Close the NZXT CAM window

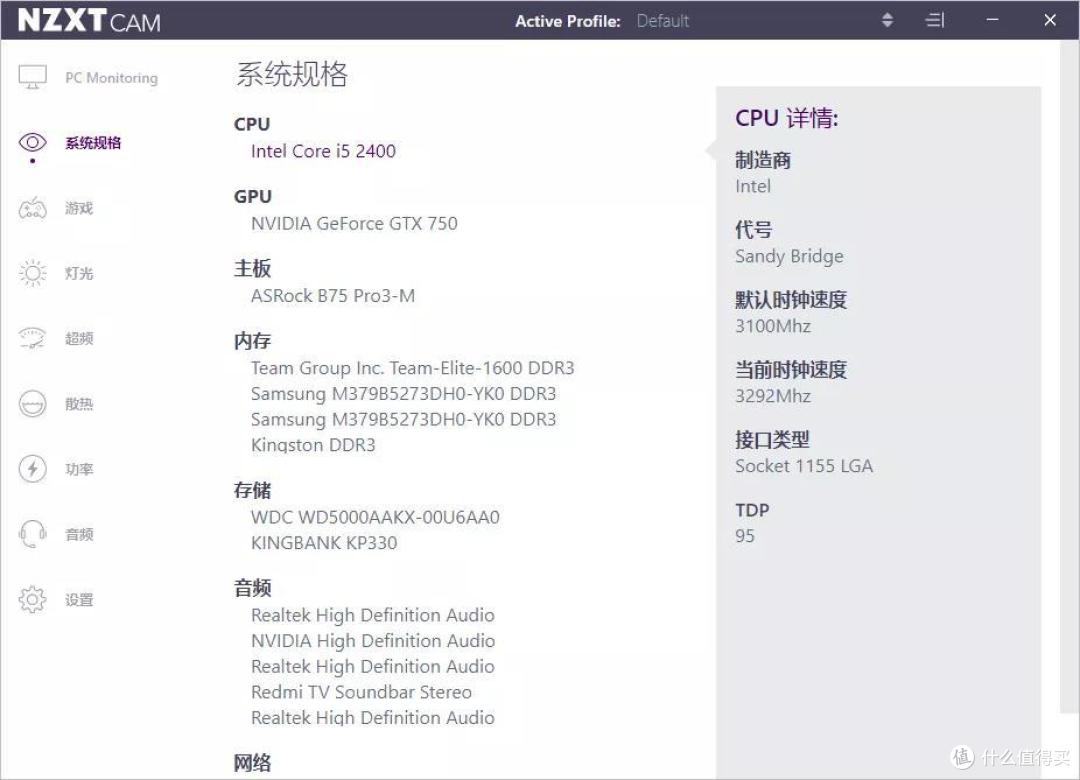pyautogui.click(x=1050, y=20)
